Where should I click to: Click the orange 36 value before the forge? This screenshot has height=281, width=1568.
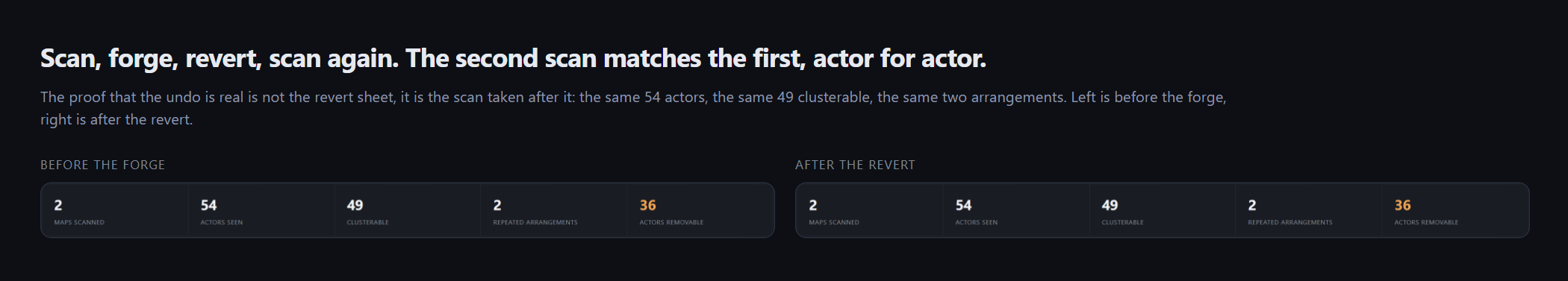click(x=647, y=205)
